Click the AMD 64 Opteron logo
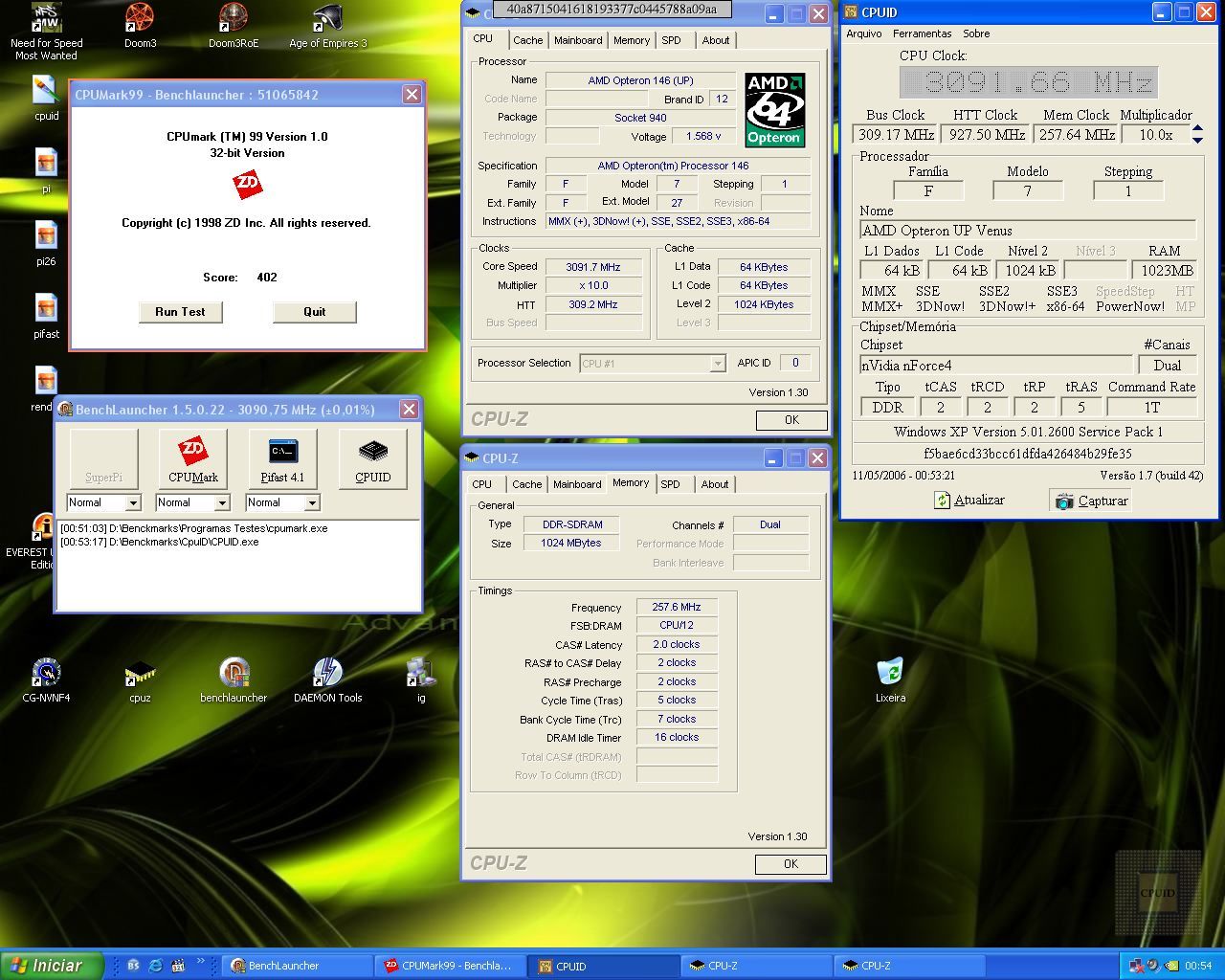Screen dimensions: 1225x980 point(774,109)
